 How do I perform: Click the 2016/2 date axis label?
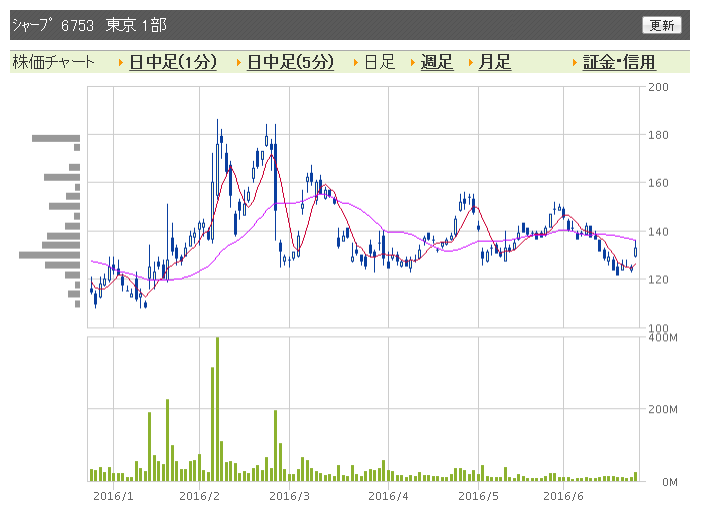[x=199, y=496]
